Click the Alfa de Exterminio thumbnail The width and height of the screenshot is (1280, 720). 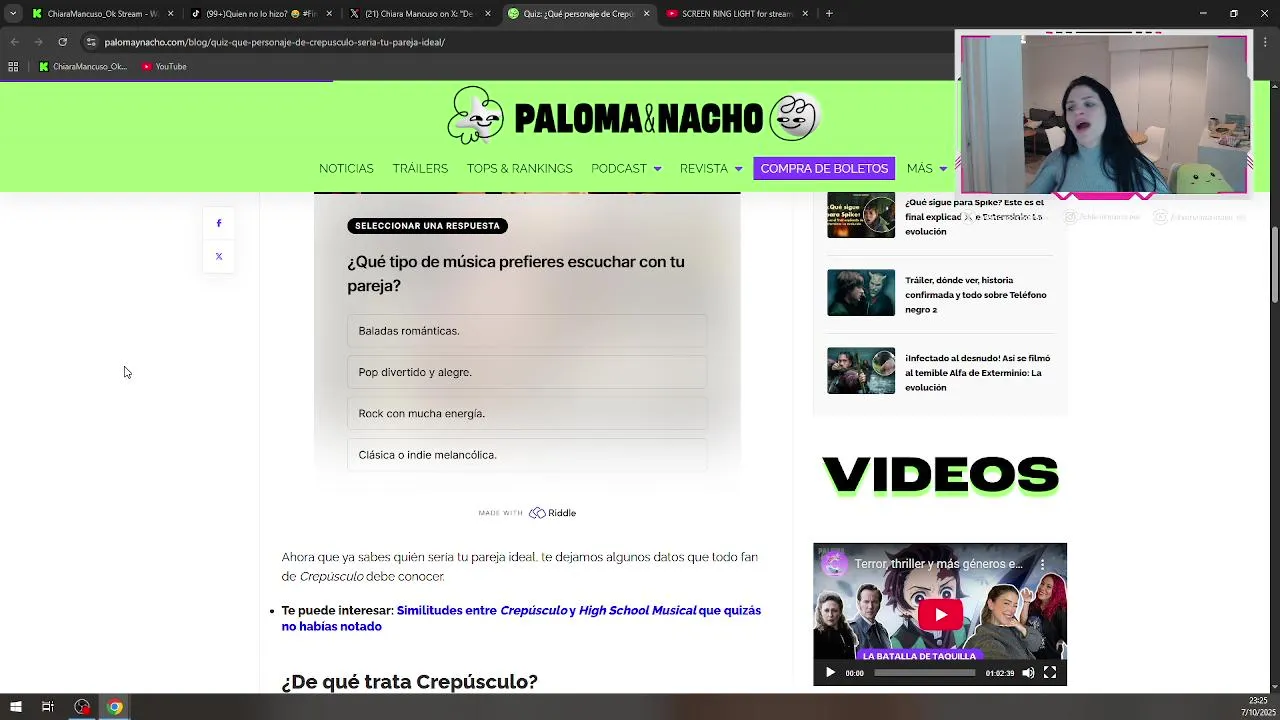click(861, 371)
